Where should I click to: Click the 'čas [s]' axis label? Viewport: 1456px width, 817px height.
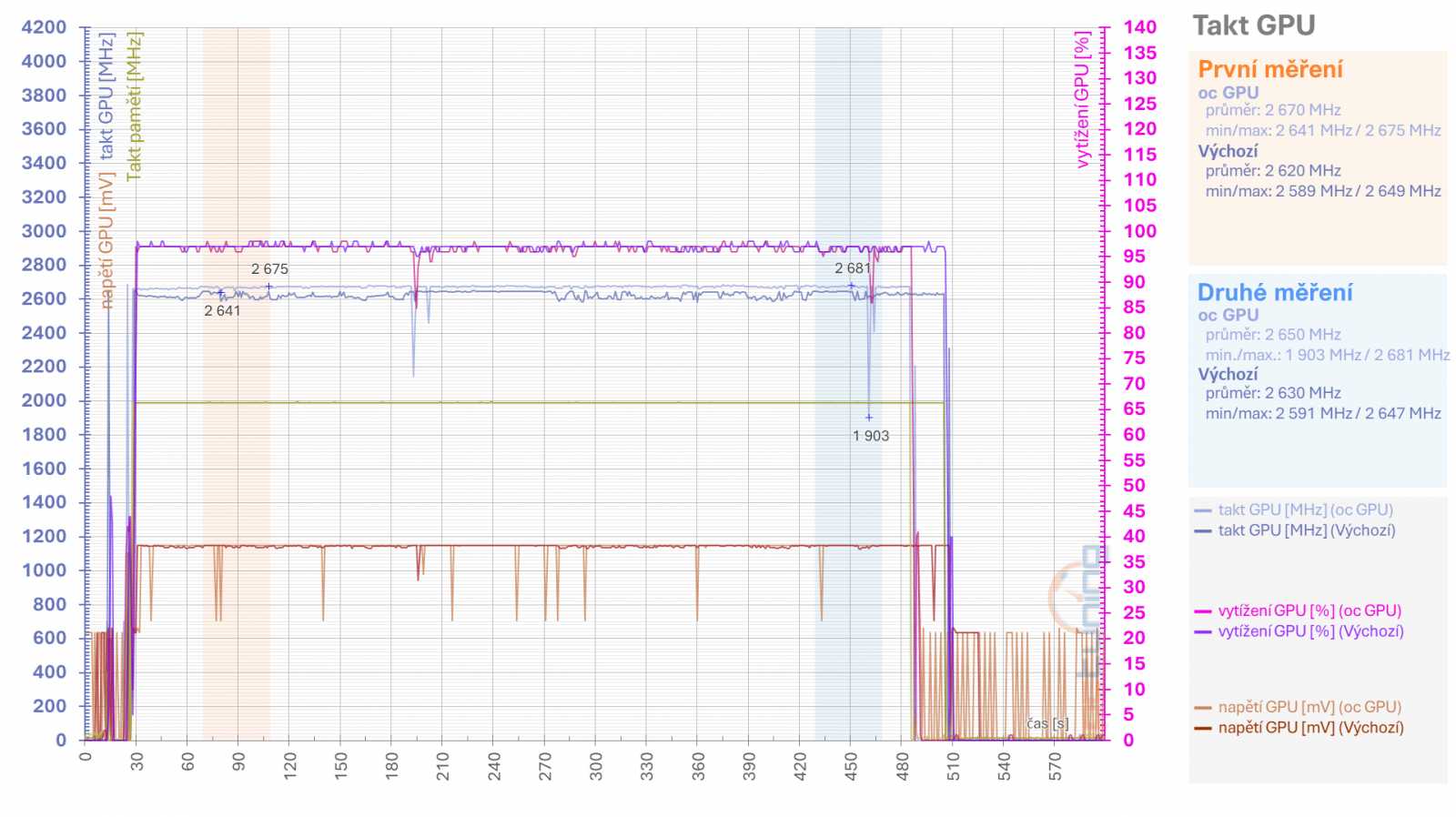point(1047,723)
